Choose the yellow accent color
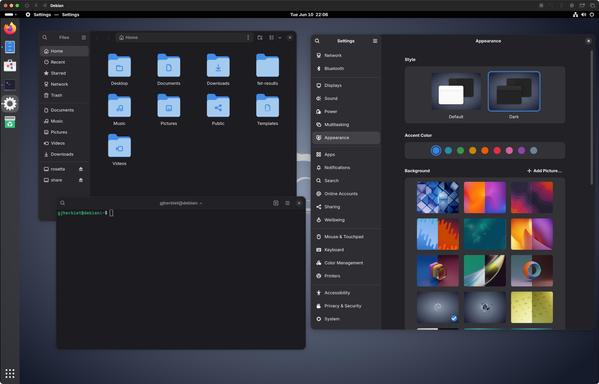 click(473, 151)
